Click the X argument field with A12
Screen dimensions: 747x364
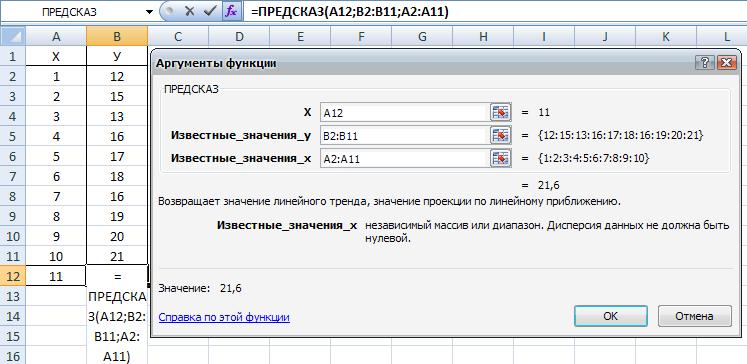405,112
